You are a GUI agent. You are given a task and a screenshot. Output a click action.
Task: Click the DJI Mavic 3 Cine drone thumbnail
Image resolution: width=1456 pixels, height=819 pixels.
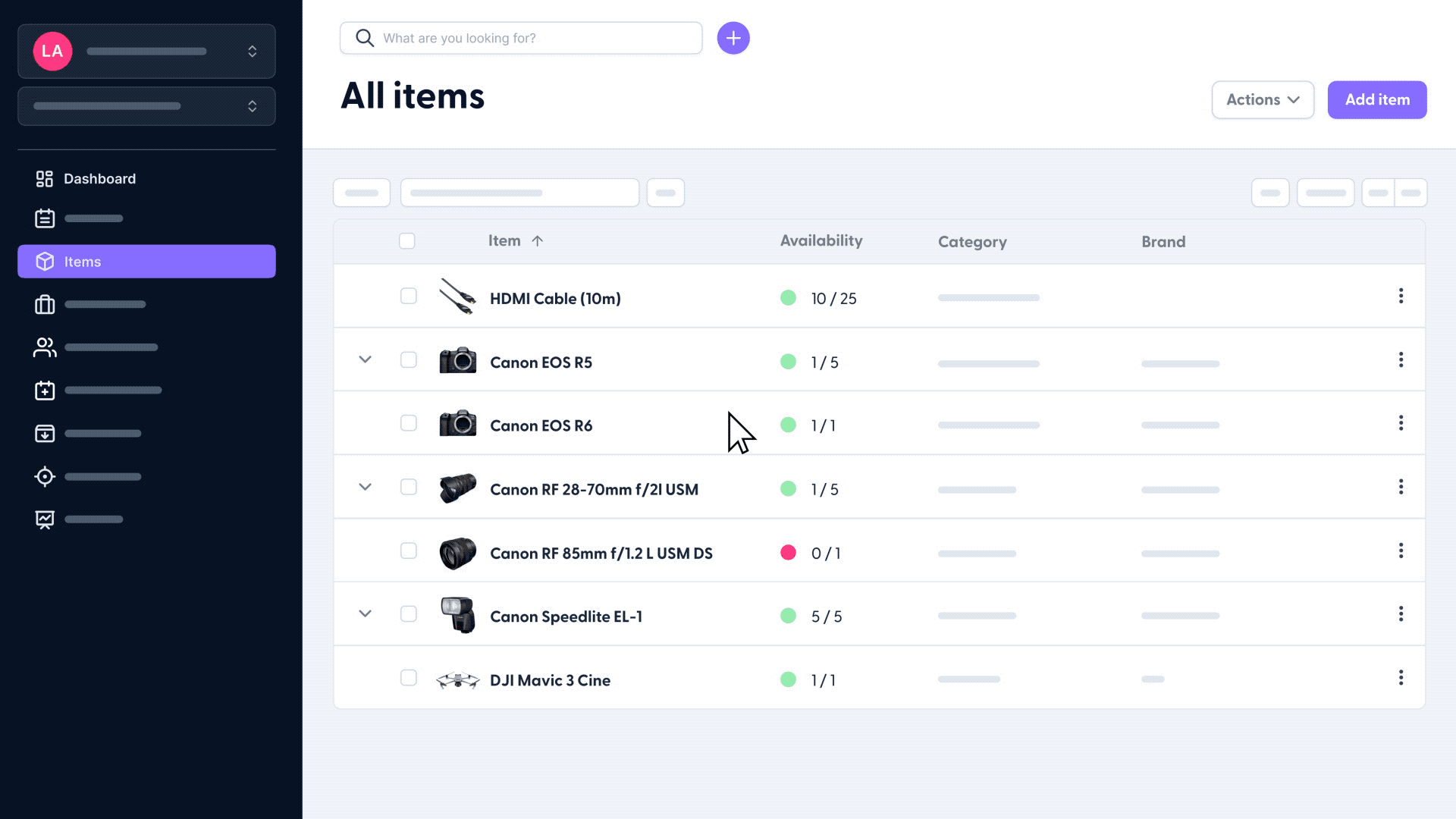458,680
